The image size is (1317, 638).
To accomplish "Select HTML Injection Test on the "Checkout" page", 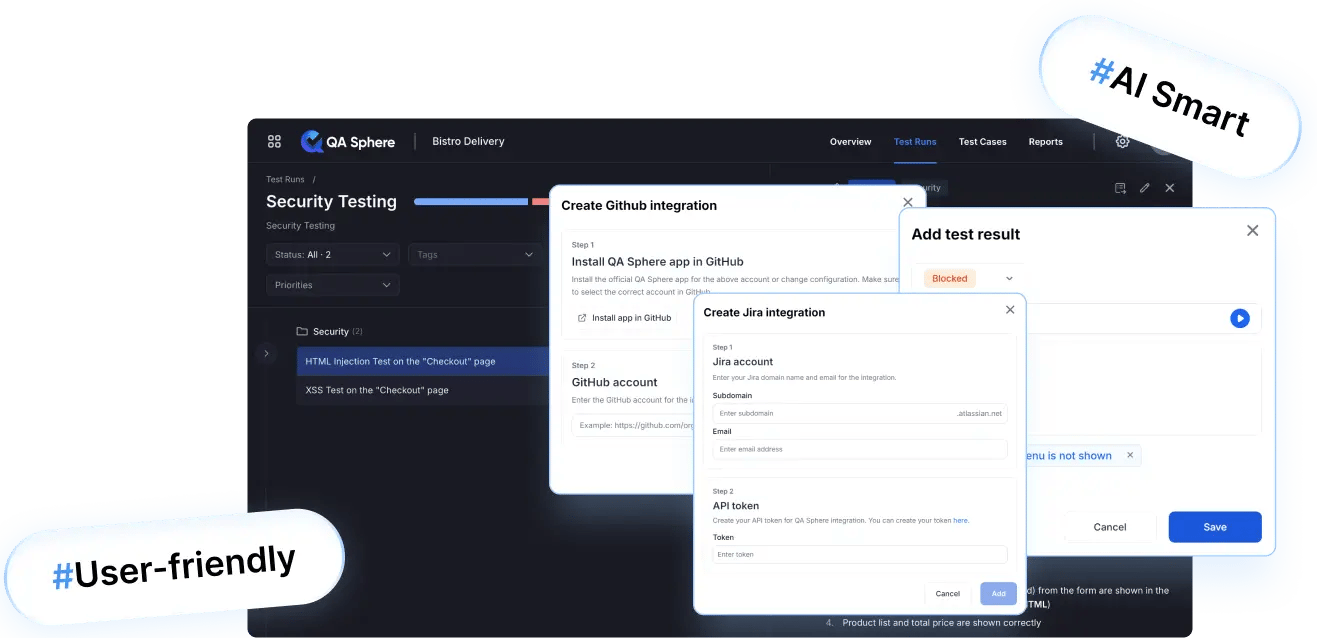I will (423, 361).
